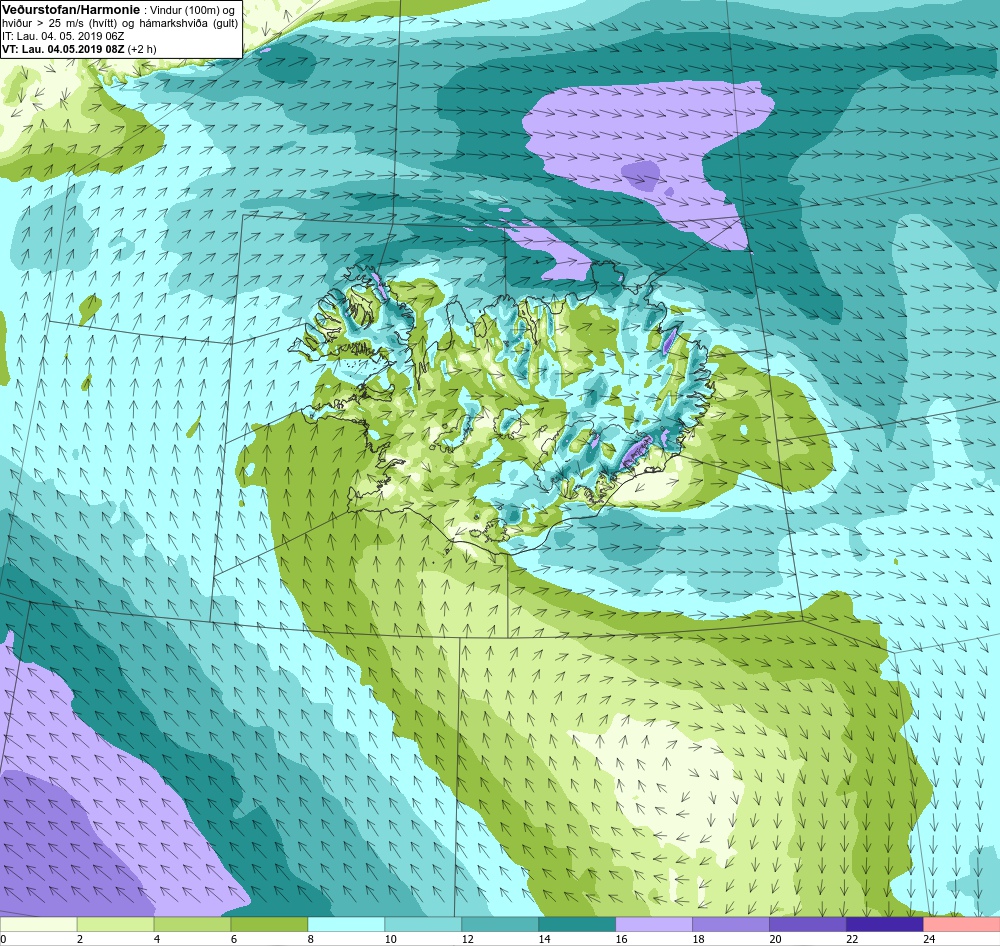Click the '12' label on the legend scale

point(467,939)
